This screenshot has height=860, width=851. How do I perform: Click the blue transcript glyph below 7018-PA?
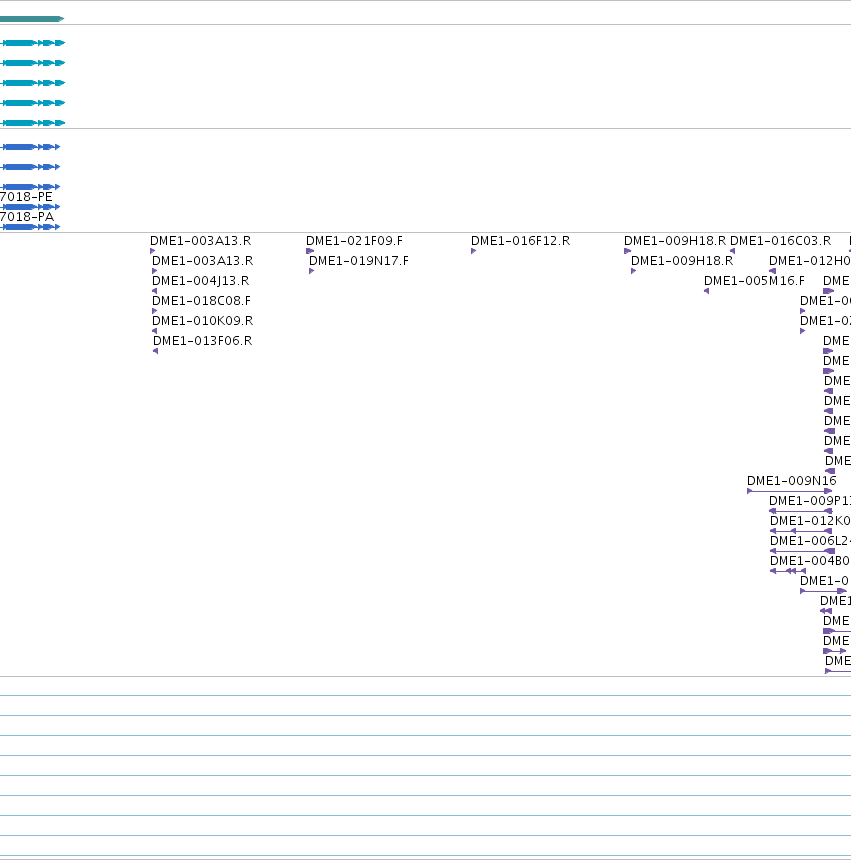30,227
